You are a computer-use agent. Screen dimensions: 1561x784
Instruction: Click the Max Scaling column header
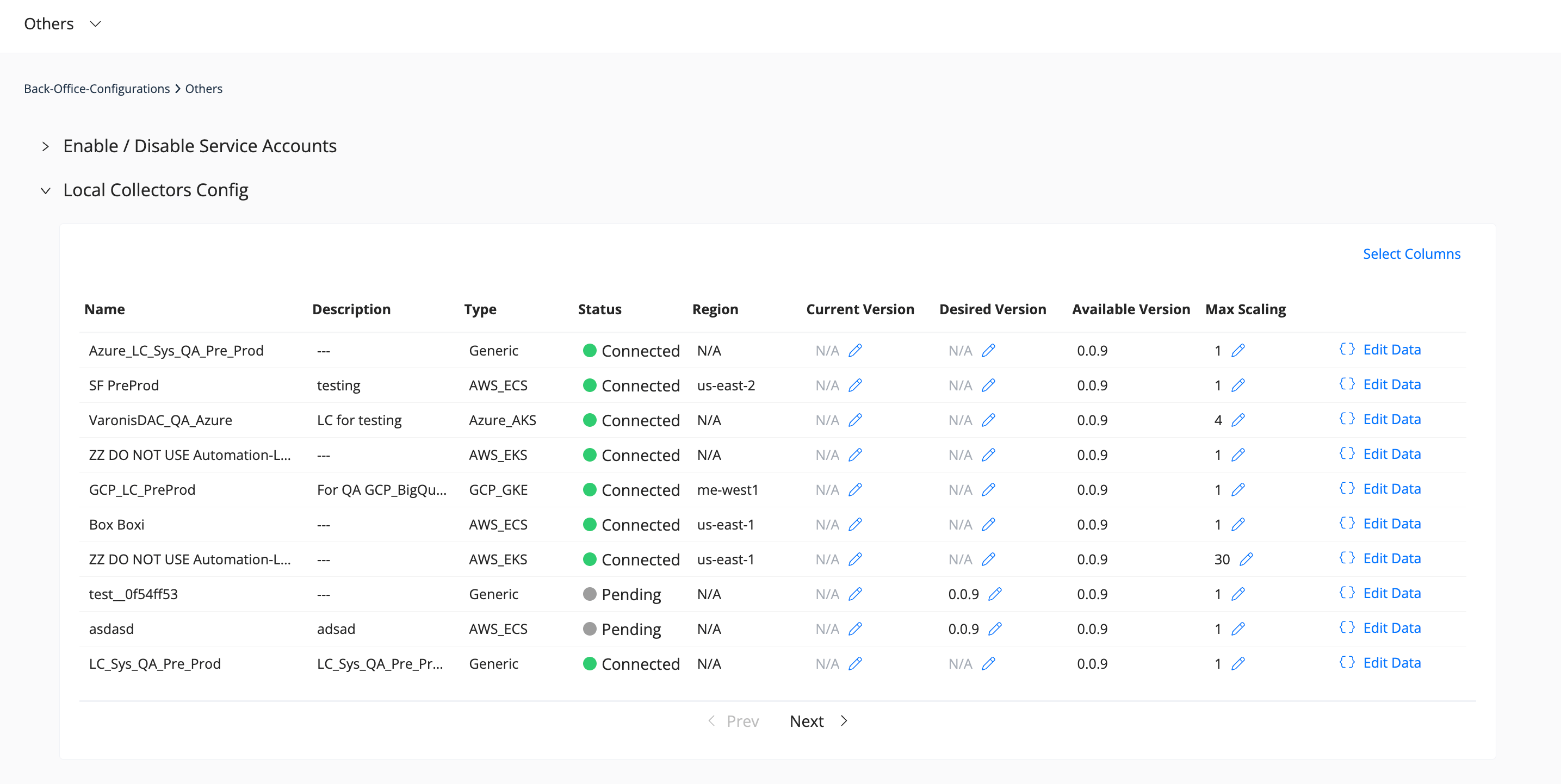click(x=1246, y=309)
